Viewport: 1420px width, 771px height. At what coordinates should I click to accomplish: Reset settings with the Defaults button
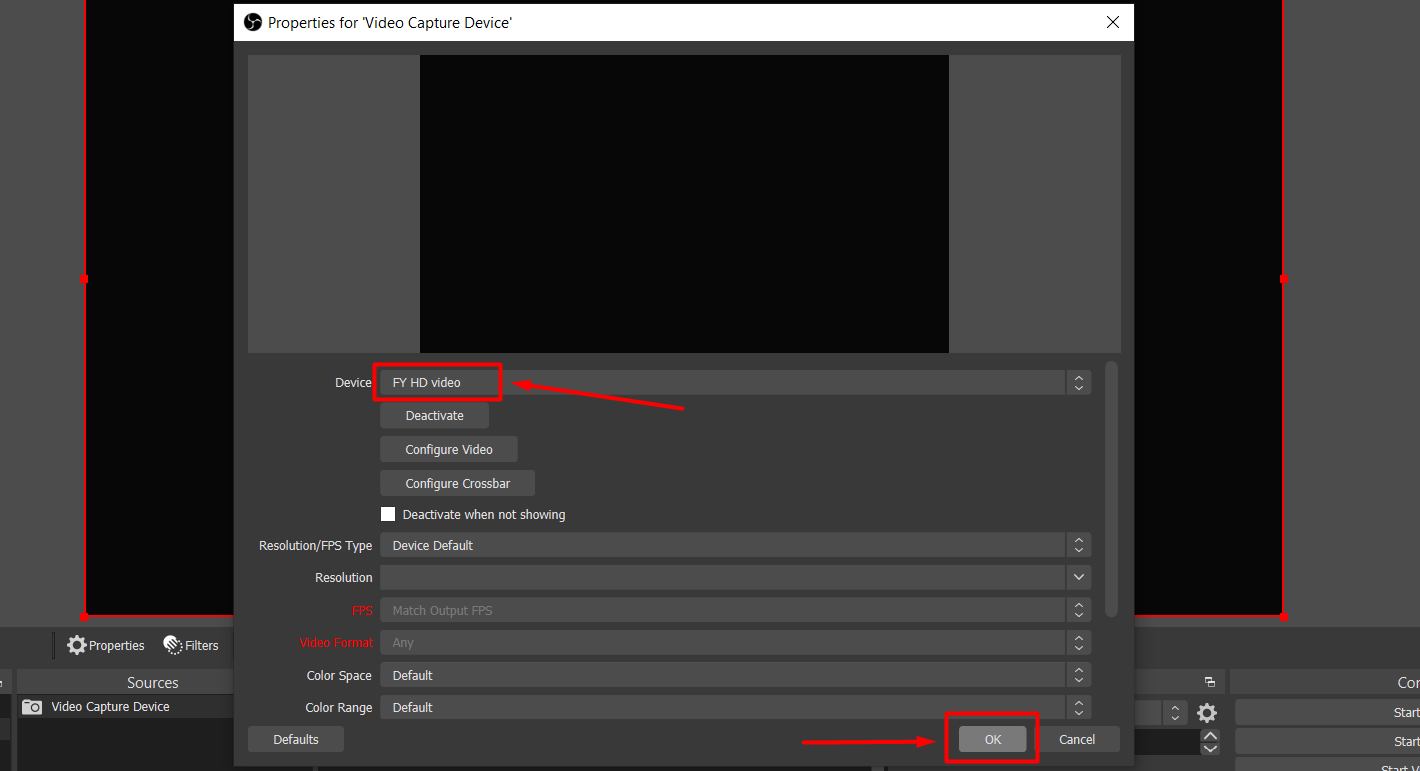coord(296,739)
